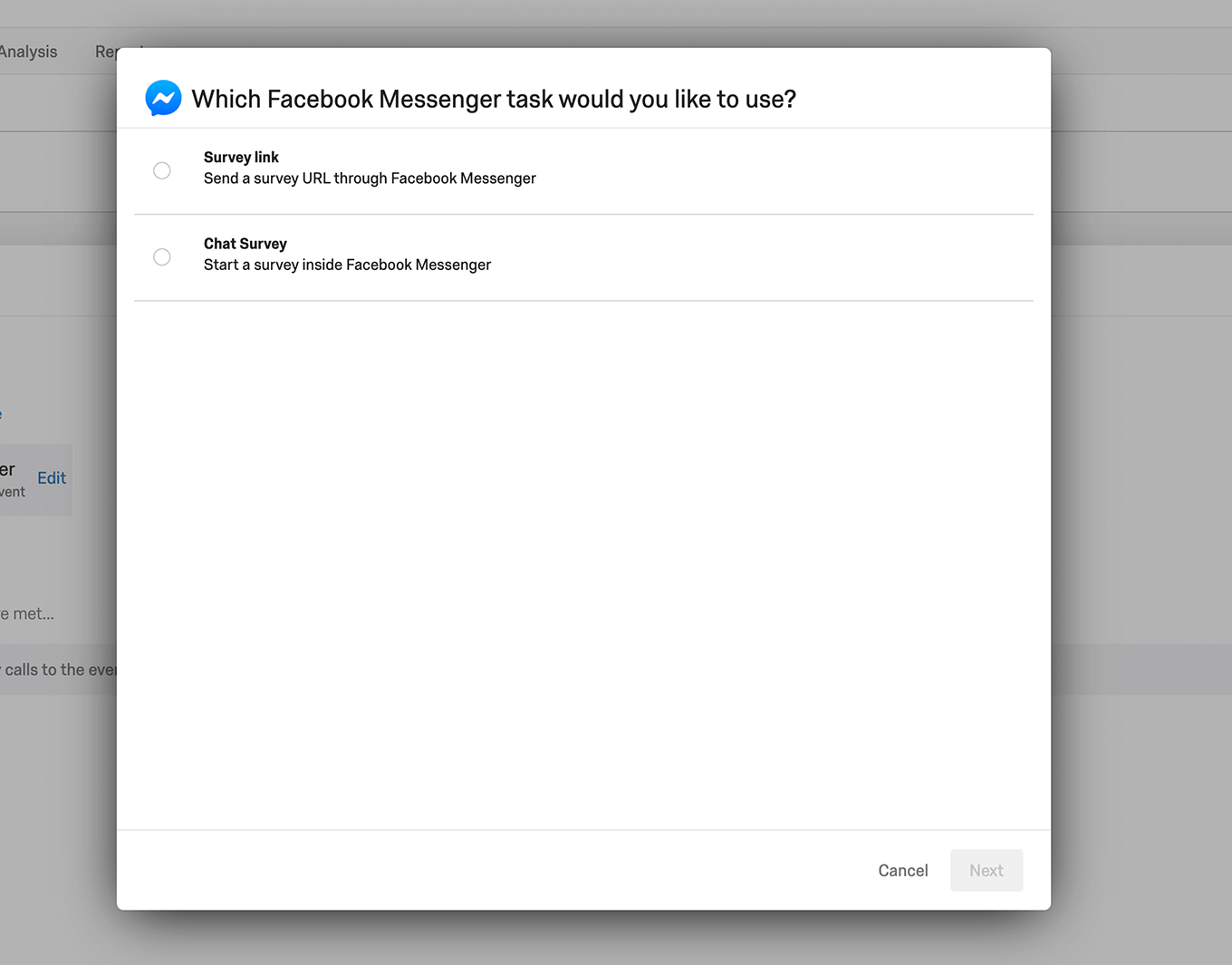Screen dimensions: 1232x965
Task: Cancel the Messenger task dialog
Action: [x=903, y=871]
